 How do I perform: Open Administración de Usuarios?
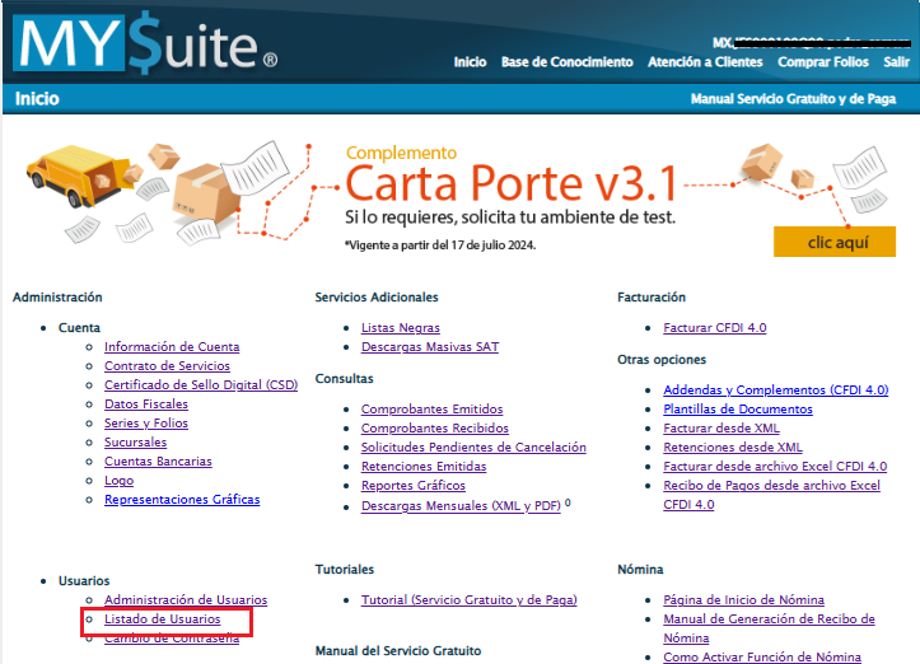coord(185,600)
